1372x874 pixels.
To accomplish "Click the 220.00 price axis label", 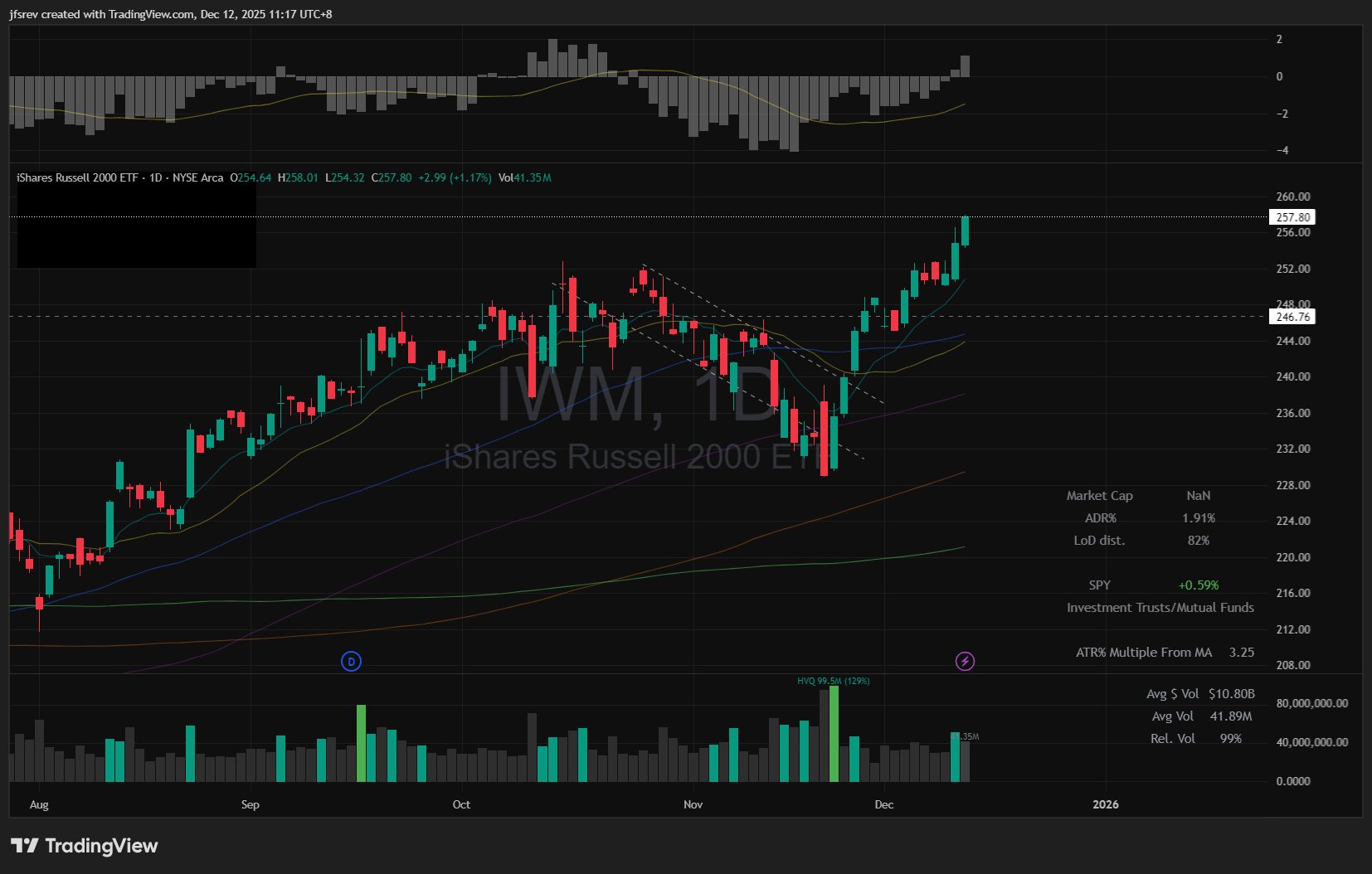I will 1292,557.
